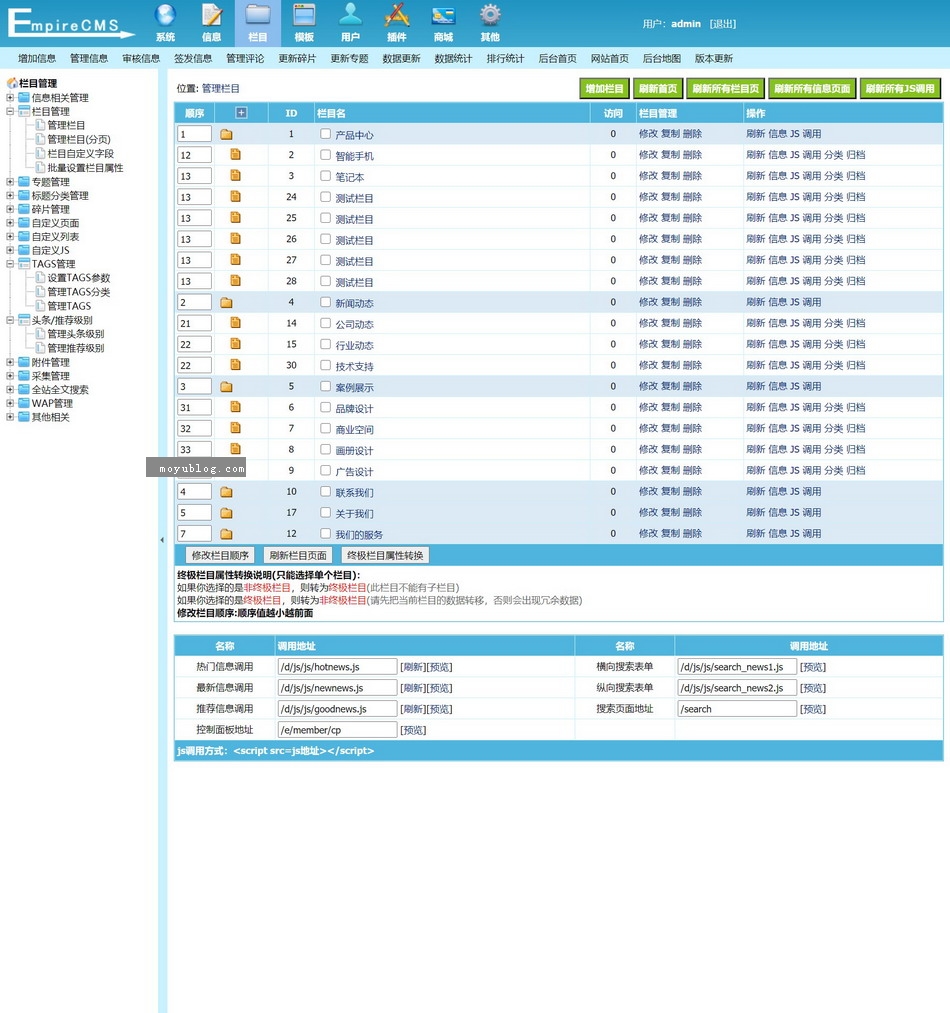Image resolution: width=950 pixels, height=1013 pixels.
Task: Click the green 增加栏目 button
Action: coord(604,89)
